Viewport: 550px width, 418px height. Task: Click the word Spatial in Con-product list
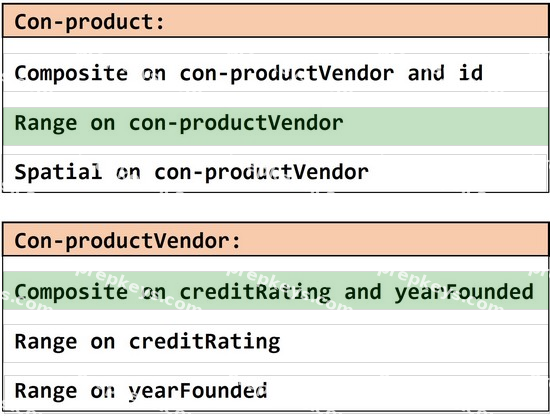(58, 172)
